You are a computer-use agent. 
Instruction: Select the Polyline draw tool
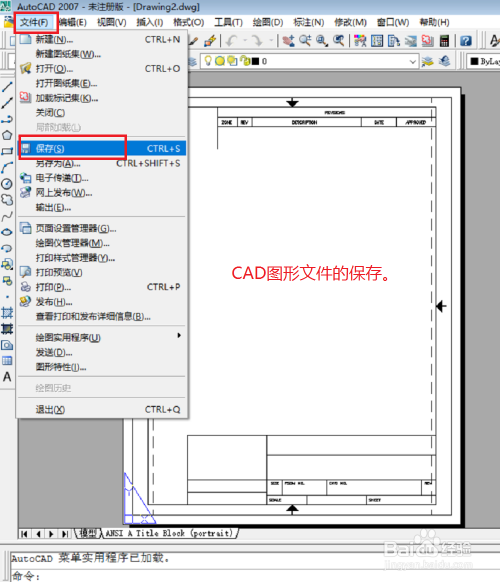point(7,119)
